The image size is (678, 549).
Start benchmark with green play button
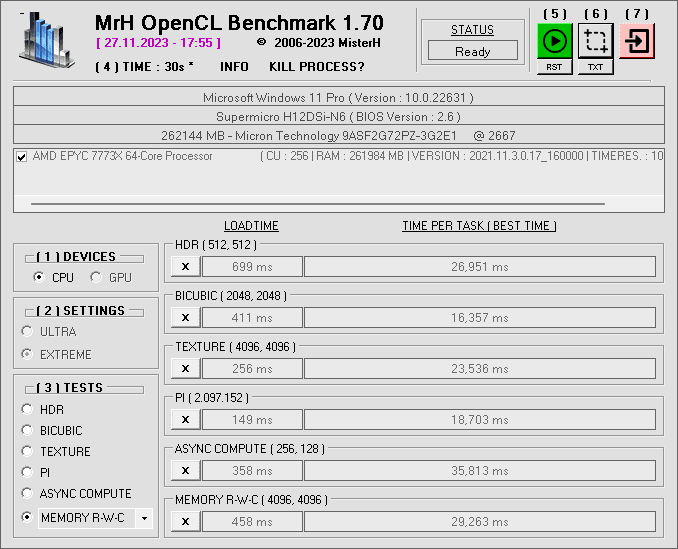(x=554, y=41)
